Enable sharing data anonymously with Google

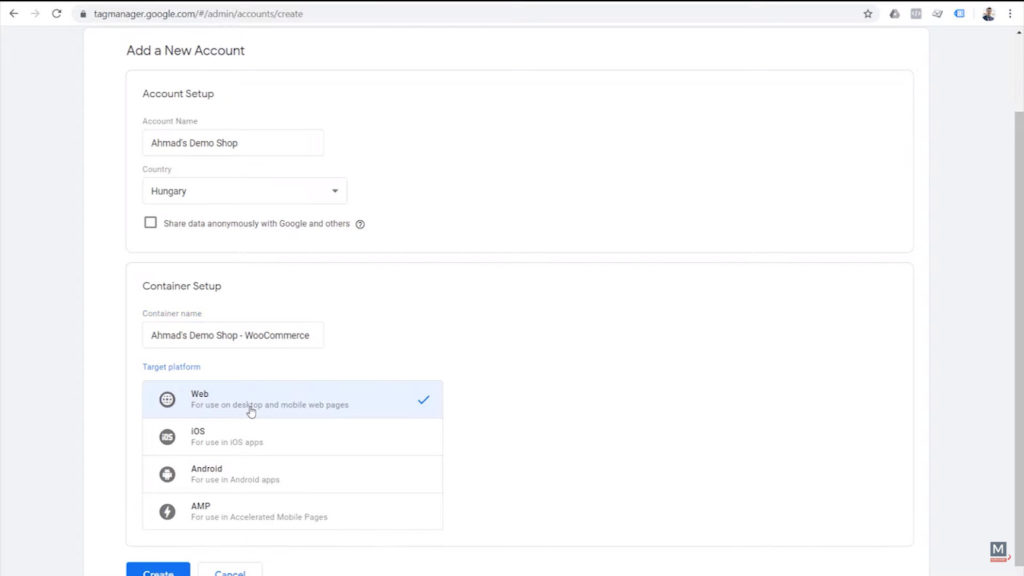click(150, 222)
